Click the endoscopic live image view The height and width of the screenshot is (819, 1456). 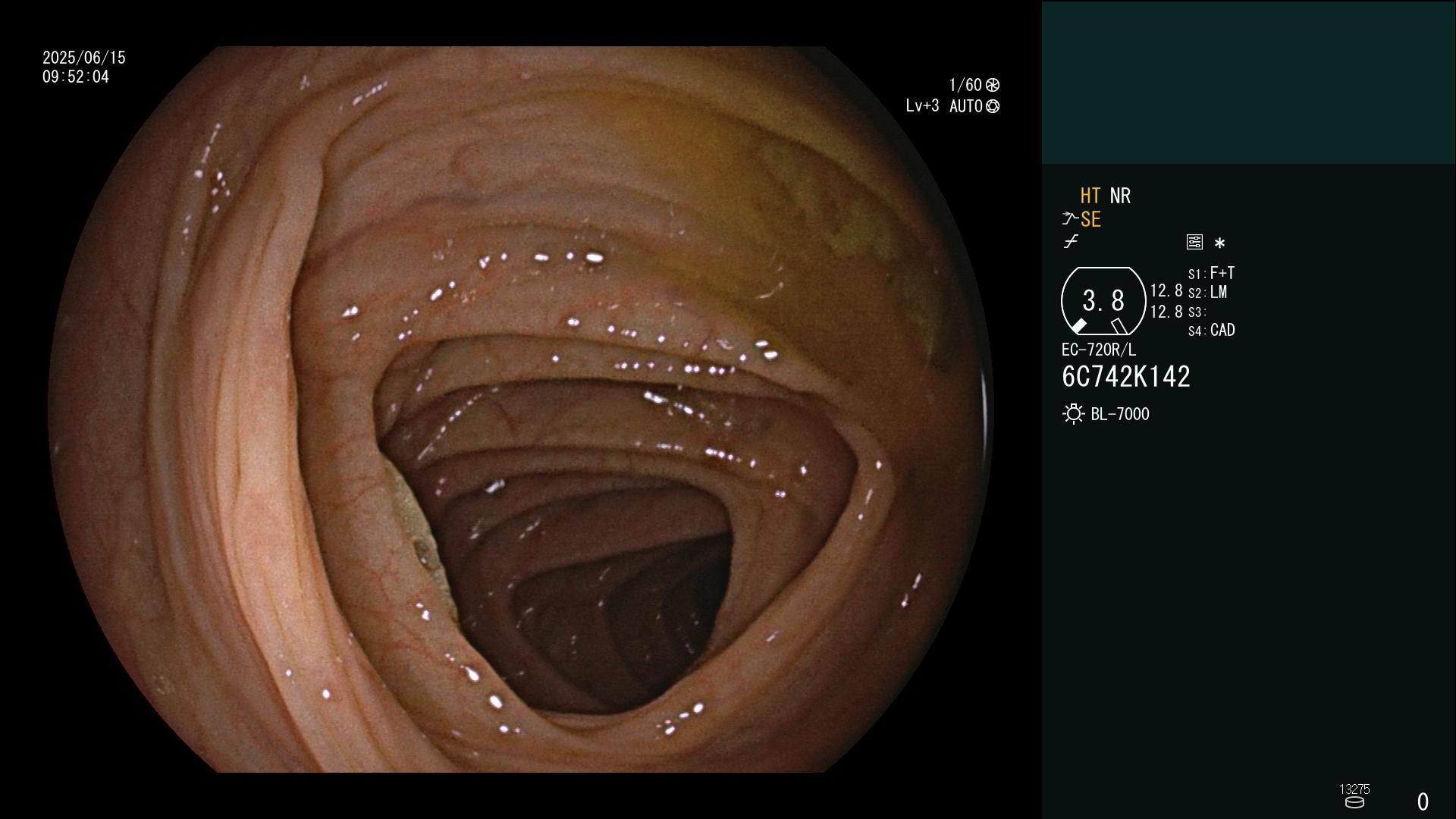pyautogui.click(x=521, y=409)
